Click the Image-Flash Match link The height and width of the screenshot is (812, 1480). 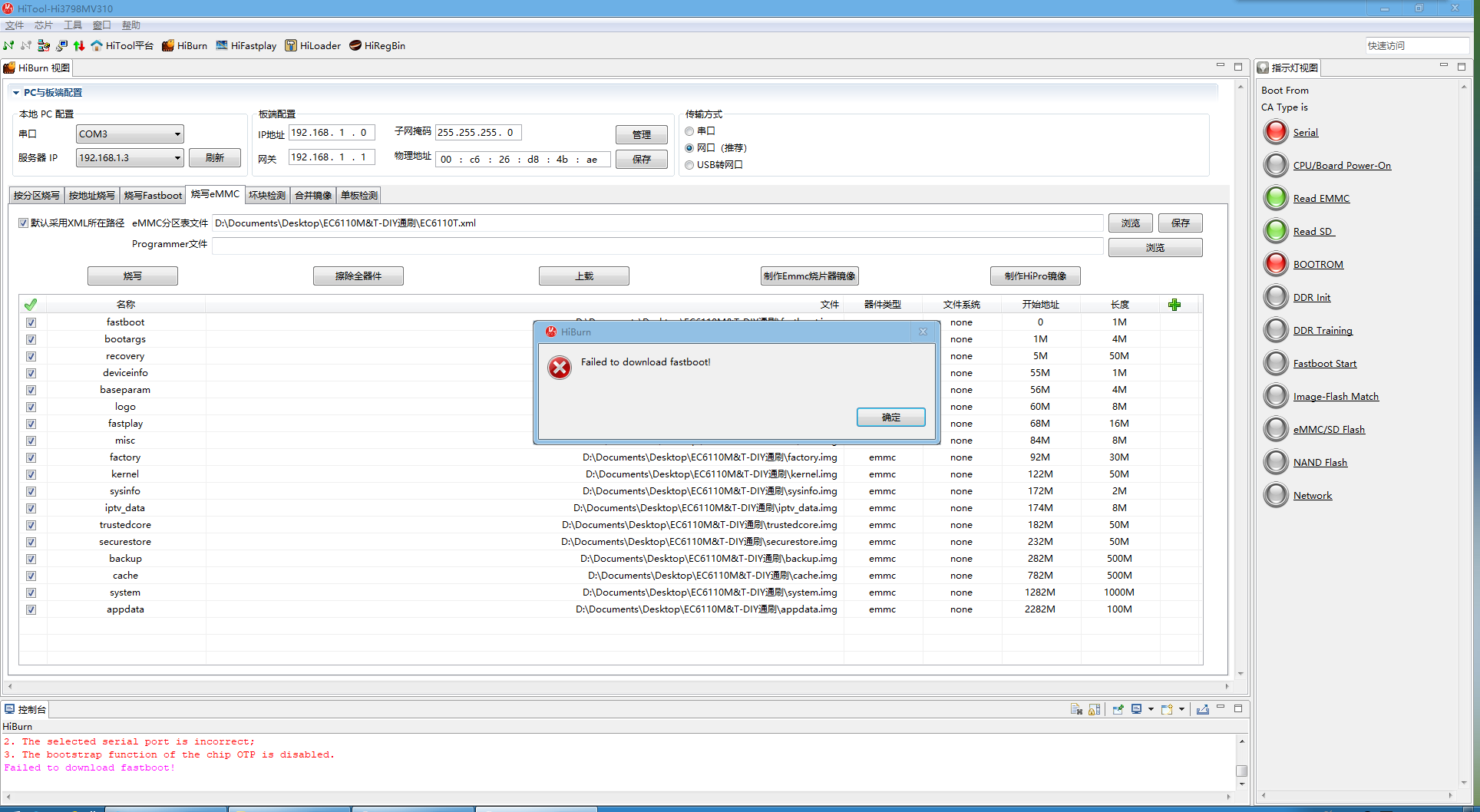point(1336,397)
